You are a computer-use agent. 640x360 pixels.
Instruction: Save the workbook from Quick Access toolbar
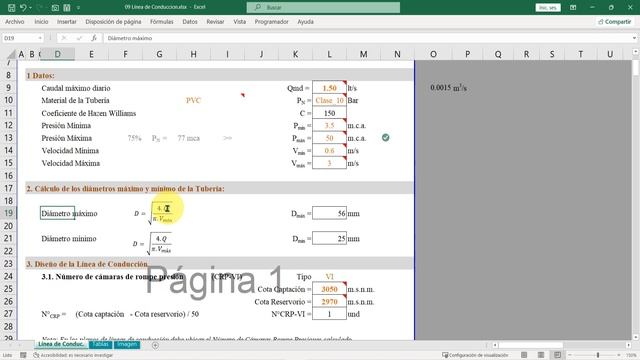pyautogui.click(x=11, y=7)
